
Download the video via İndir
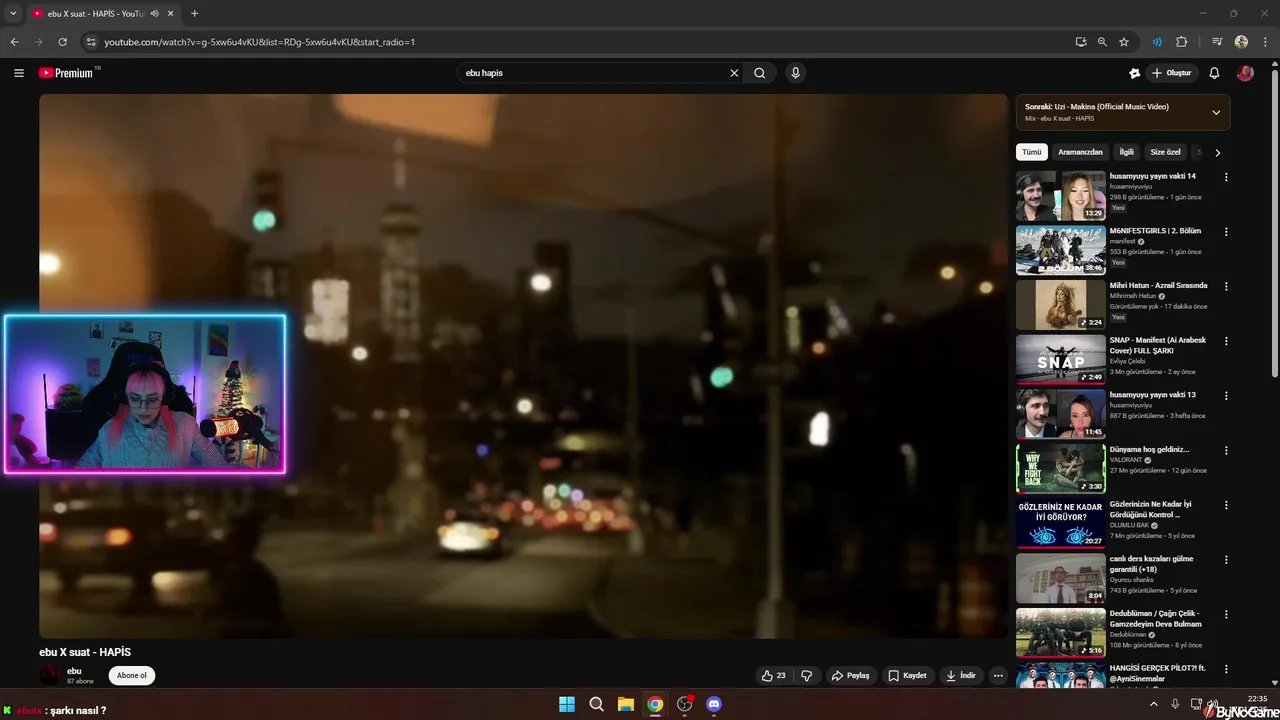(x=960, y=675)
